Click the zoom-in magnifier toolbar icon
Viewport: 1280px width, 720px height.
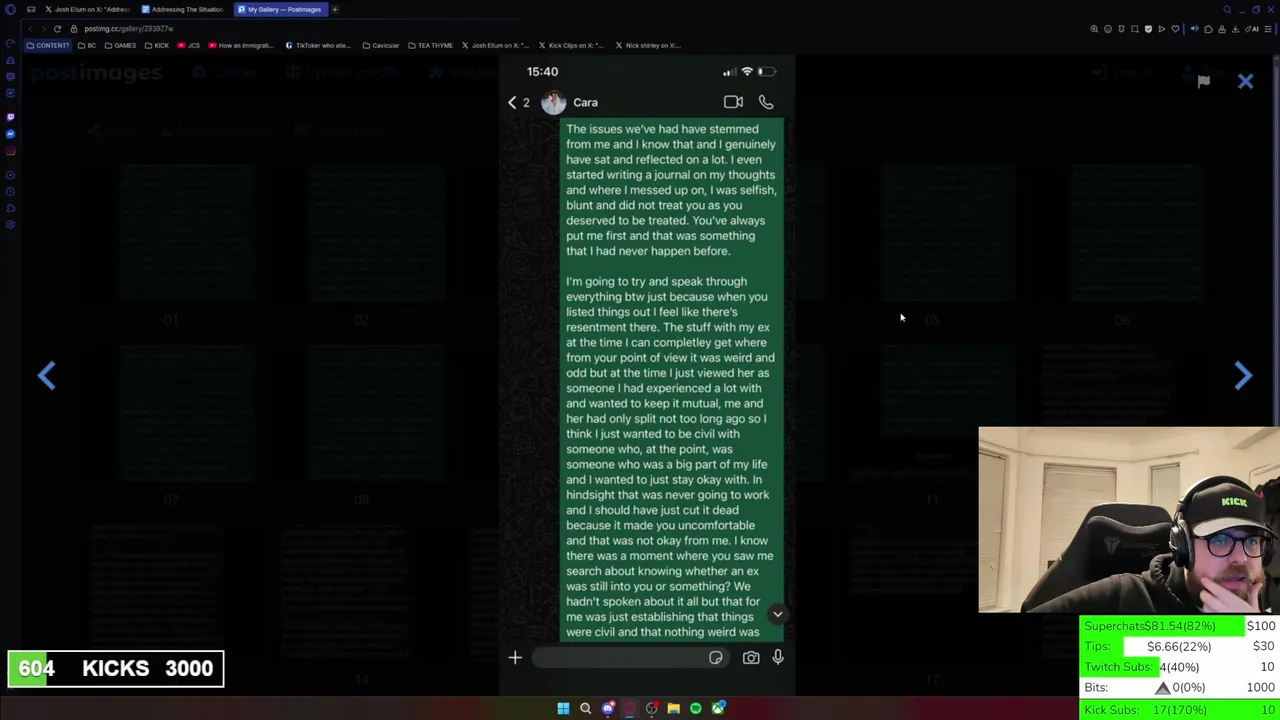(x=1094, y=29)
